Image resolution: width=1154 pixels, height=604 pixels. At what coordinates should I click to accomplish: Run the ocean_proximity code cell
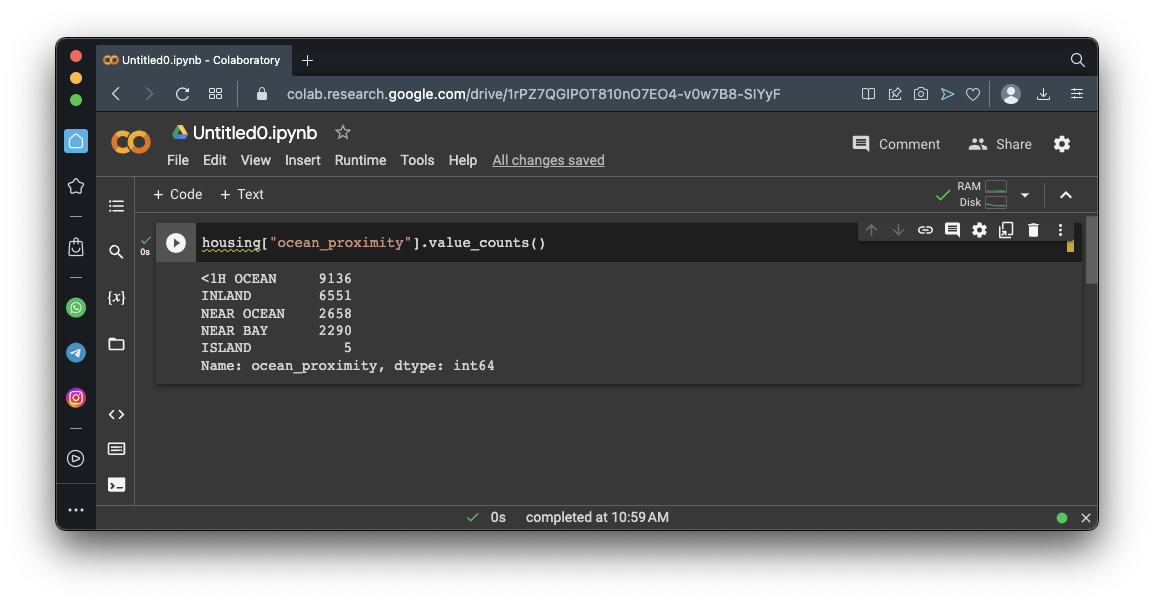click(x=176, y=243)
